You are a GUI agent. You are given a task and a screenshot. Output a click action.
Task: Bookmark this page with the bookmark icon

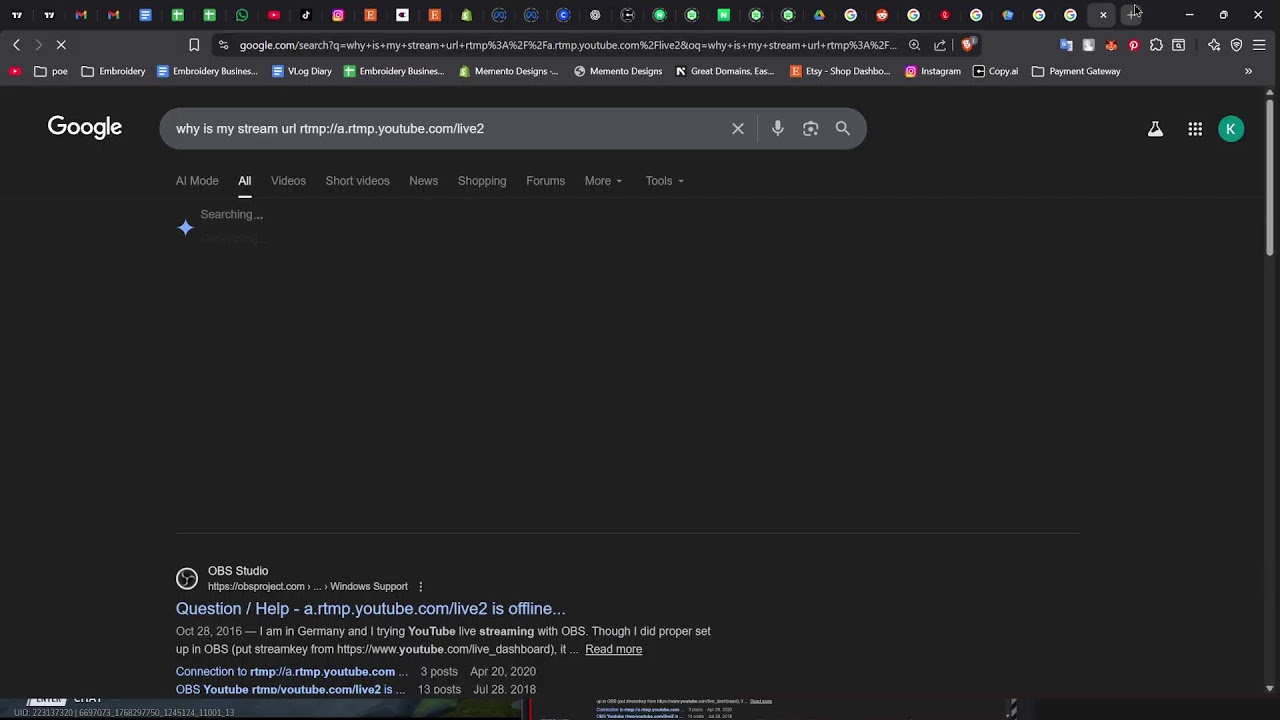[194, 45]
